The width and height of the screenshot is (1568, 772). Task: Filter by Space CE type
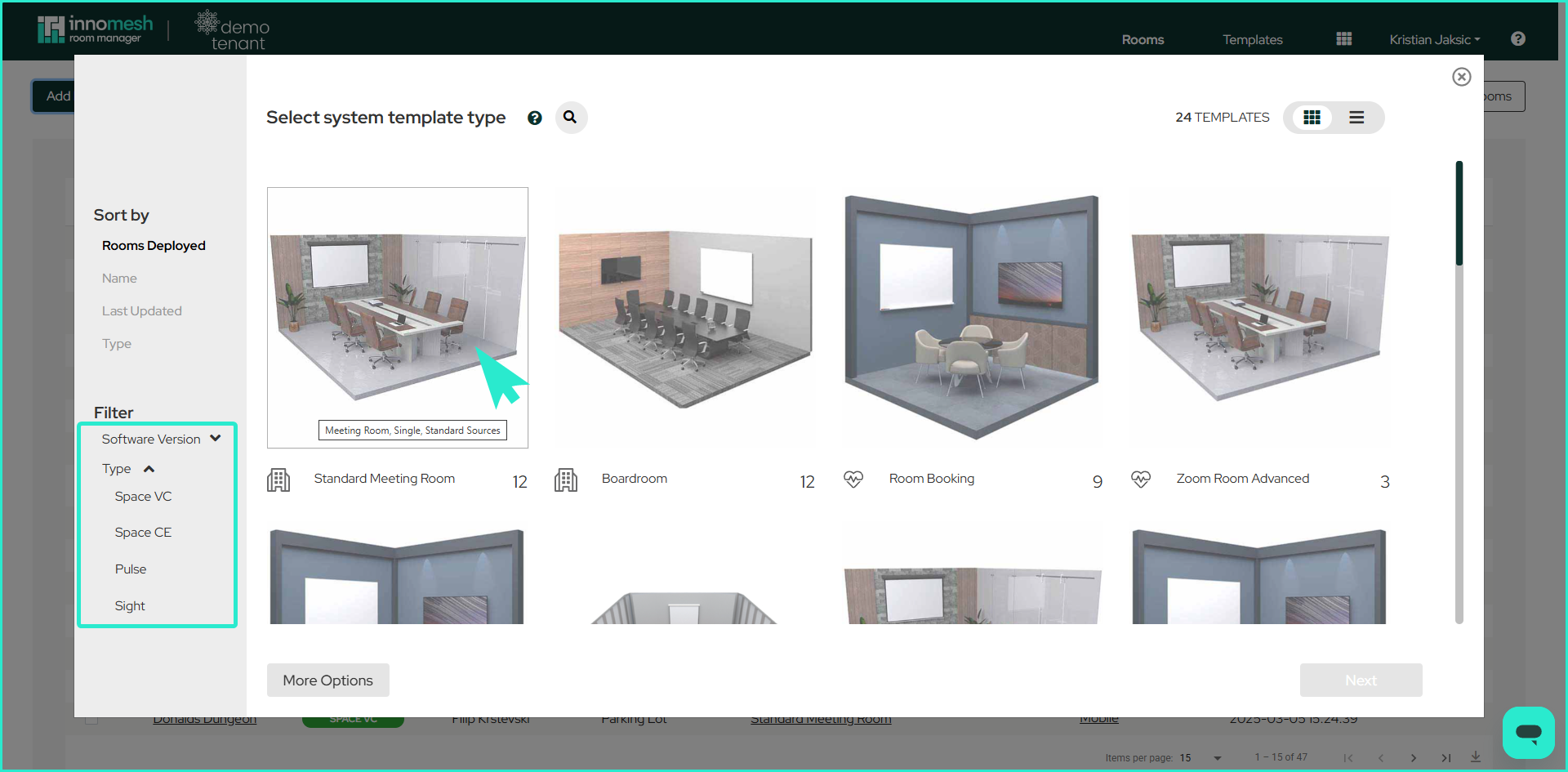[143, 533]
